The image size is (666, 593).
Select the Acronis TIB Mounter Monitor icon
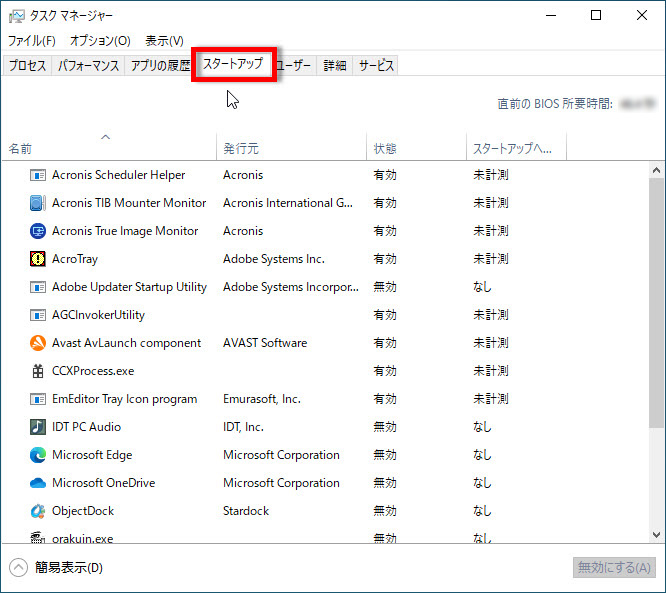(x=38, y=203)
